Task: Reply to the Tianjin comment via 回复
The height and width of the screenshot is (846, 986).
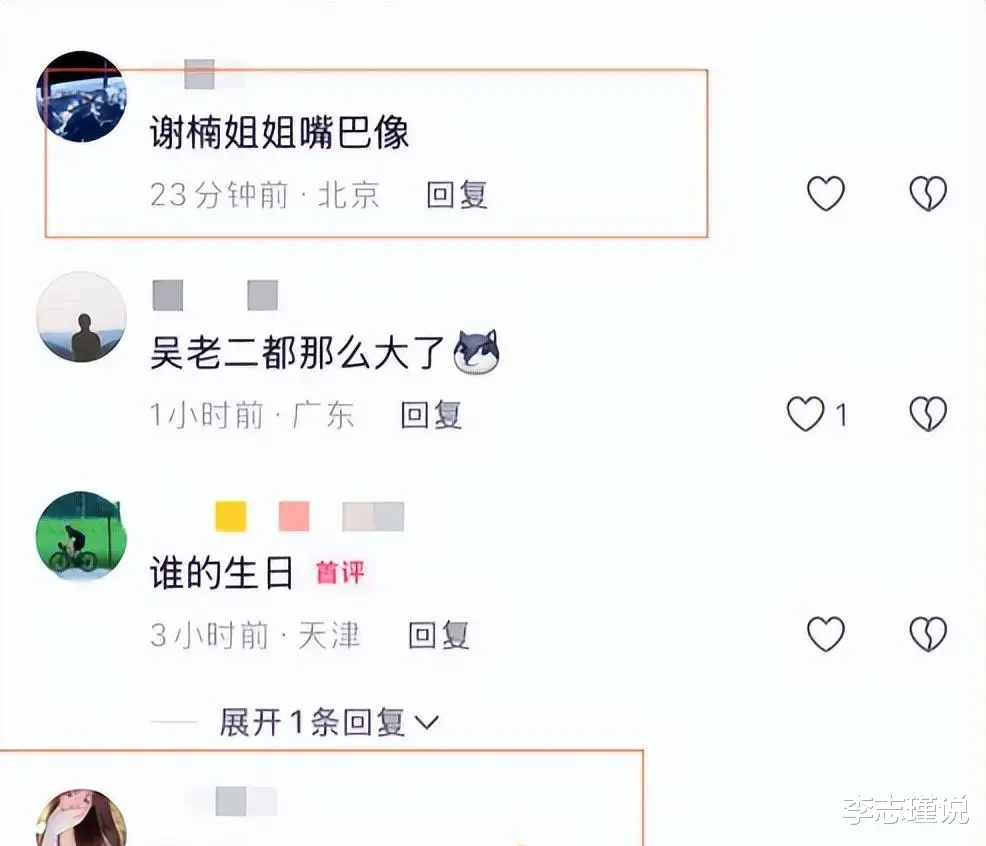Action: pyautogui.click(x=439, y=635)
